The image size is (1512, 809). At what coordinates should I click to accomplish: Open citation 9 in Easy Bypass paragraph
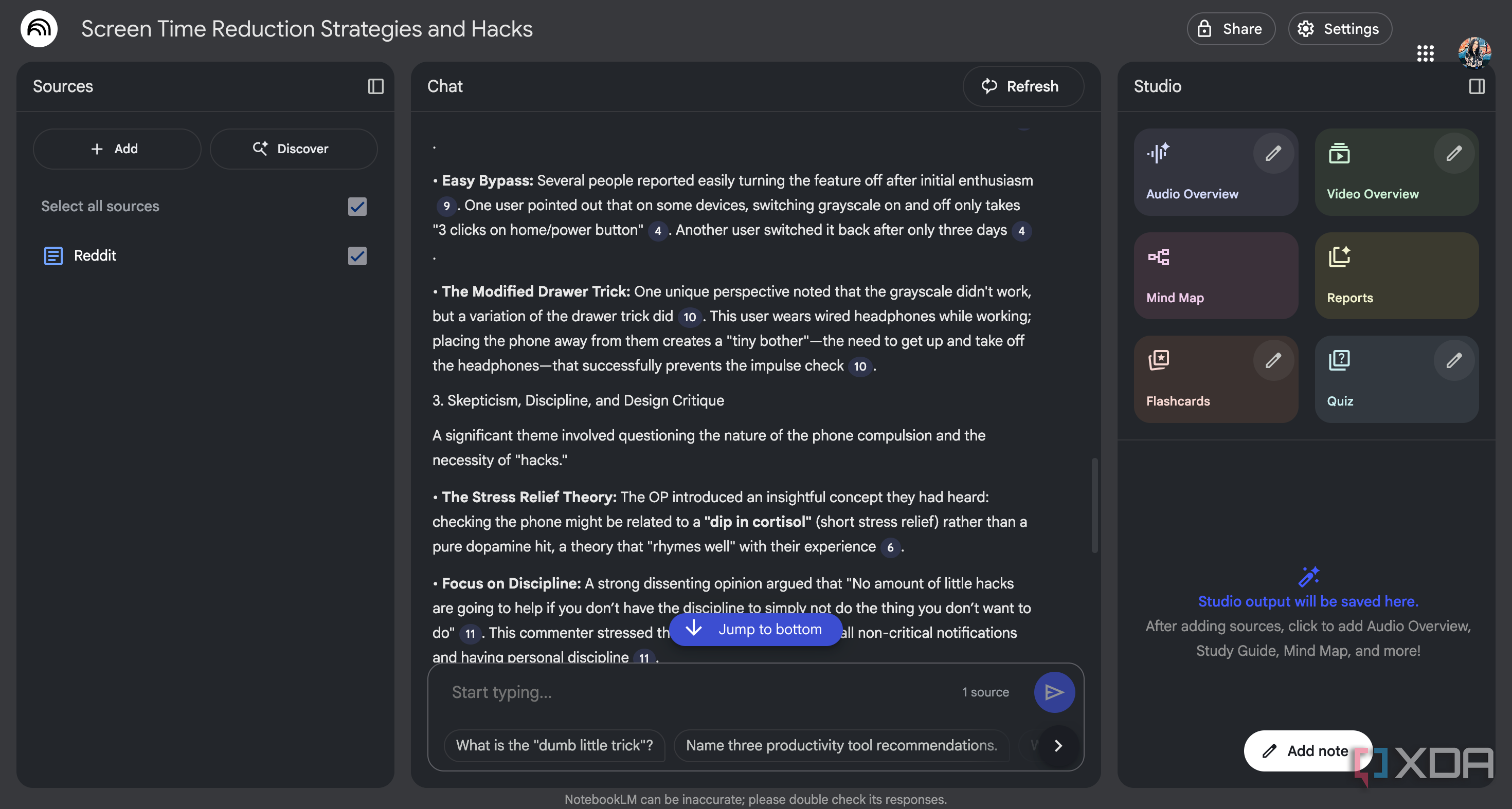pos(446,206)
